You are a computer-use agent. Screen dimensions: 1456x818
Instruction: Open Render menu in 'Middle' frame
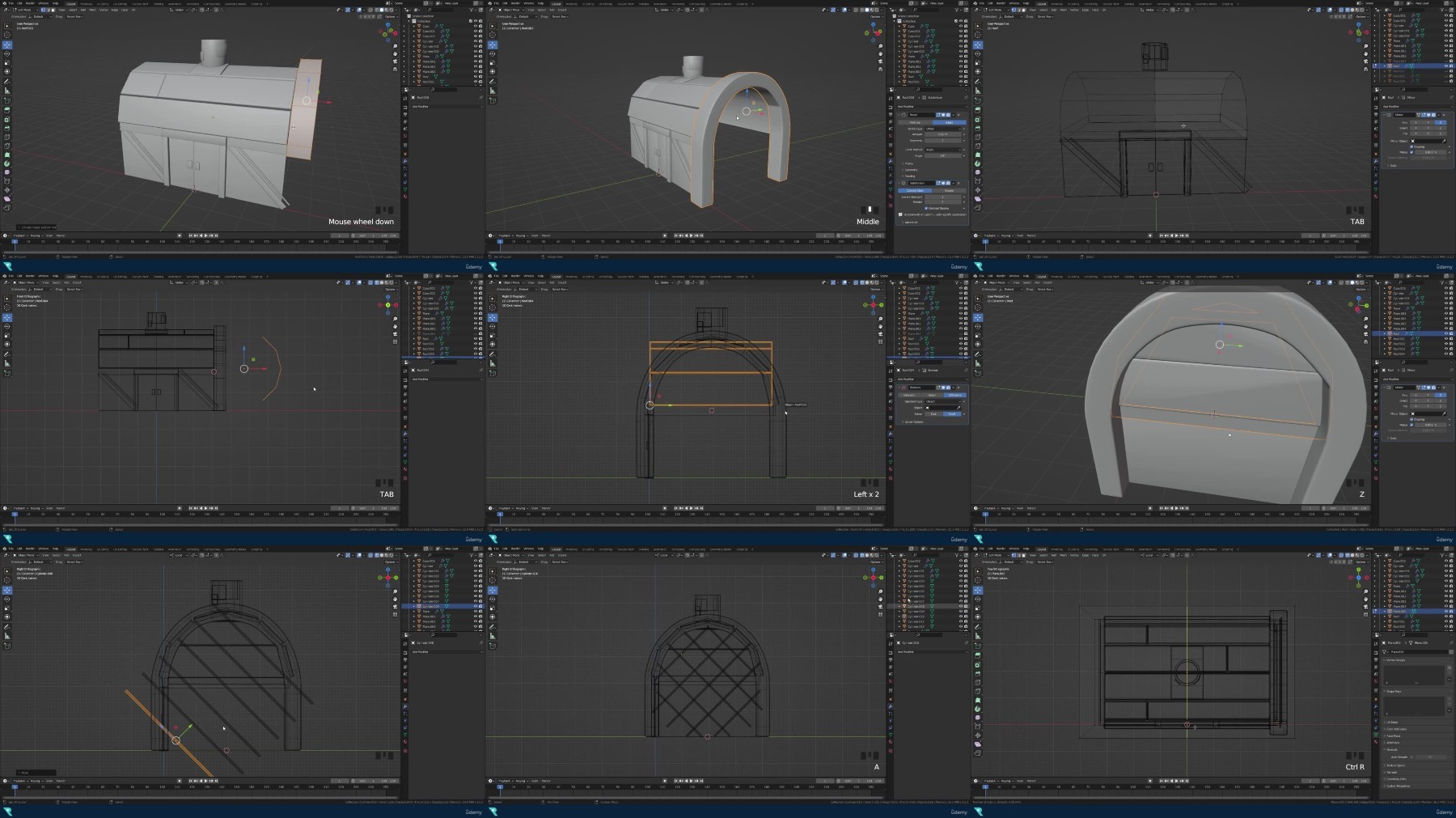coord(515,3)
